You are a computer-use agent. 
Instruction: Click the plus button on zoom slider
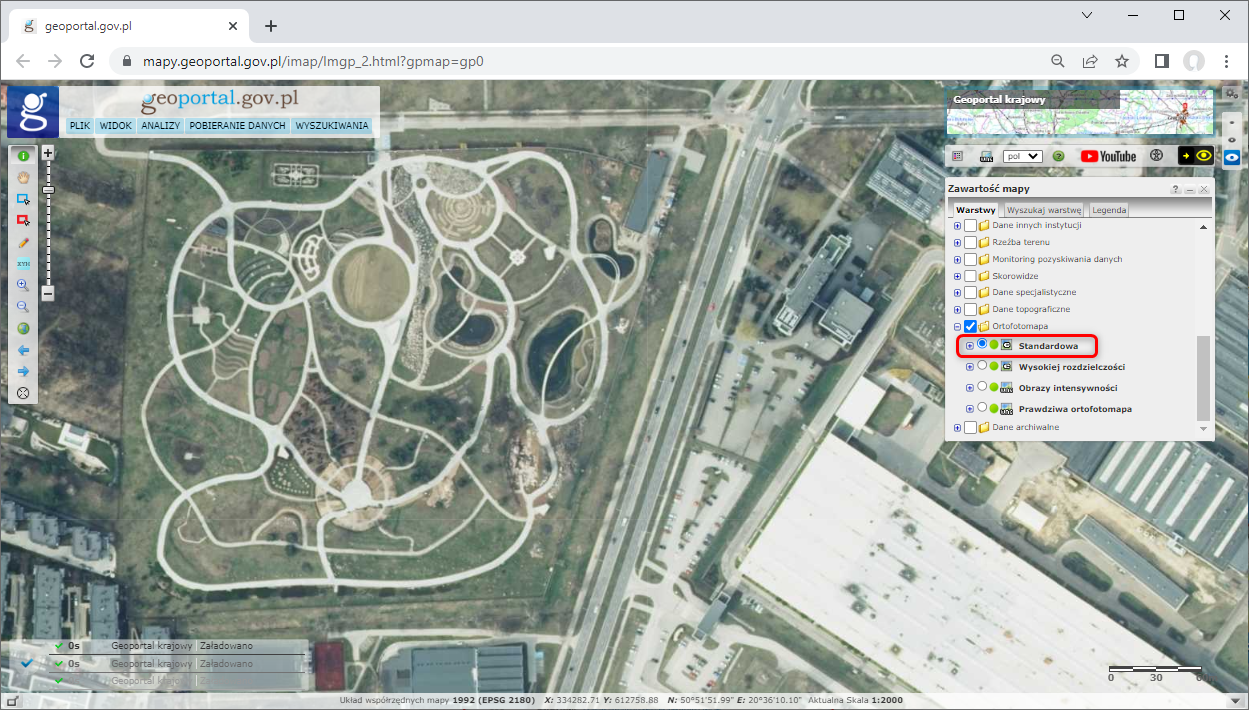(47, 153)
